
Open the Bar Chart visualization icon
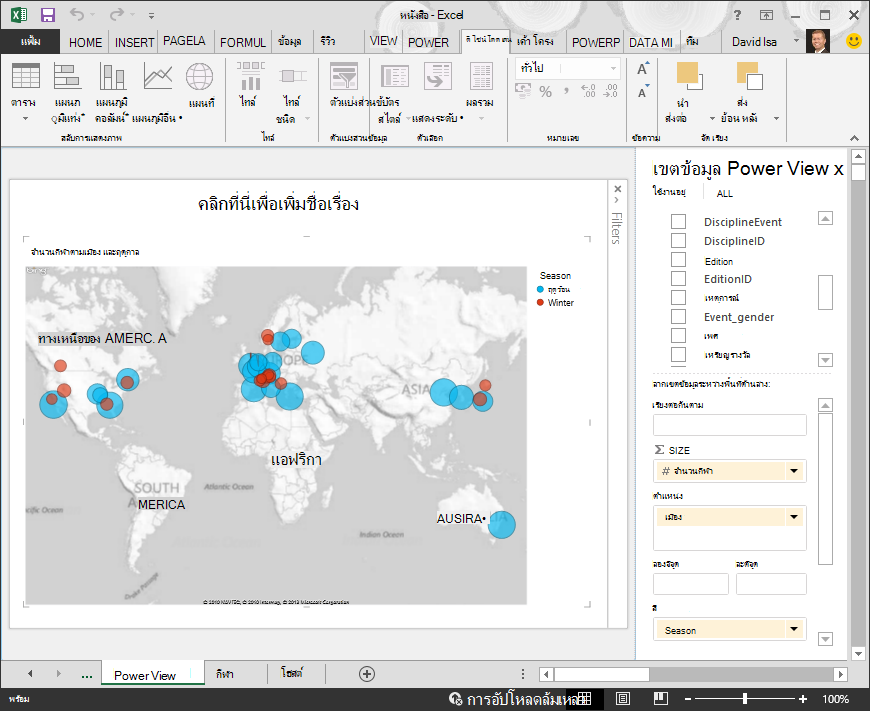[x=68, y=75]
